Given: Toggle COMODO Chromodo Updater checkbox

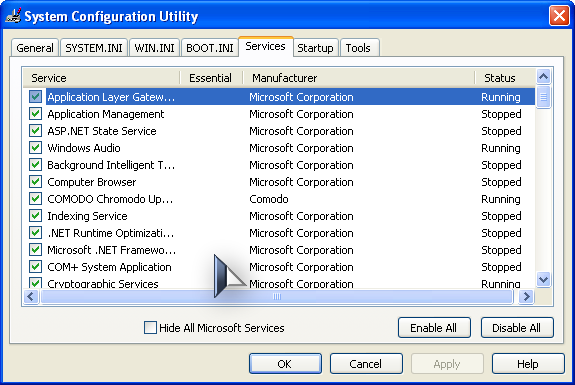Looking at the screenshot, I should tap(36, 199).
